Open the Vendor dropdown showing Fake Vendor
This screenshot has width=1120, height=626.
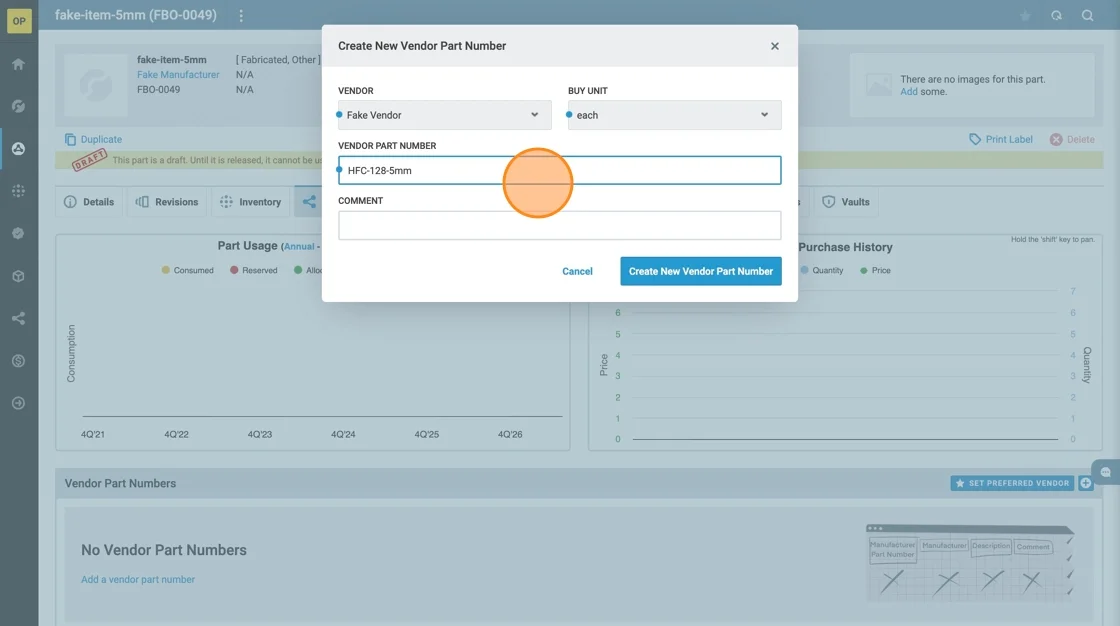pos(445,115)
